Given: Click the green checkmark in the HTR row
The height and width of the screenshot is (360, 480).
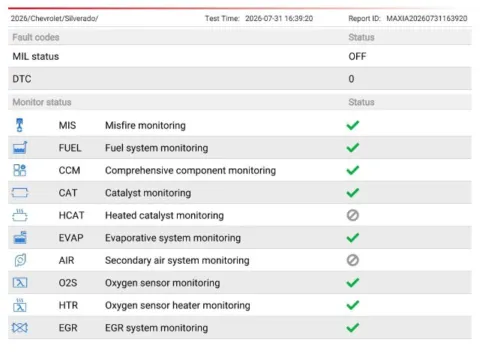Looking at the screenshot, I should 353,305.
